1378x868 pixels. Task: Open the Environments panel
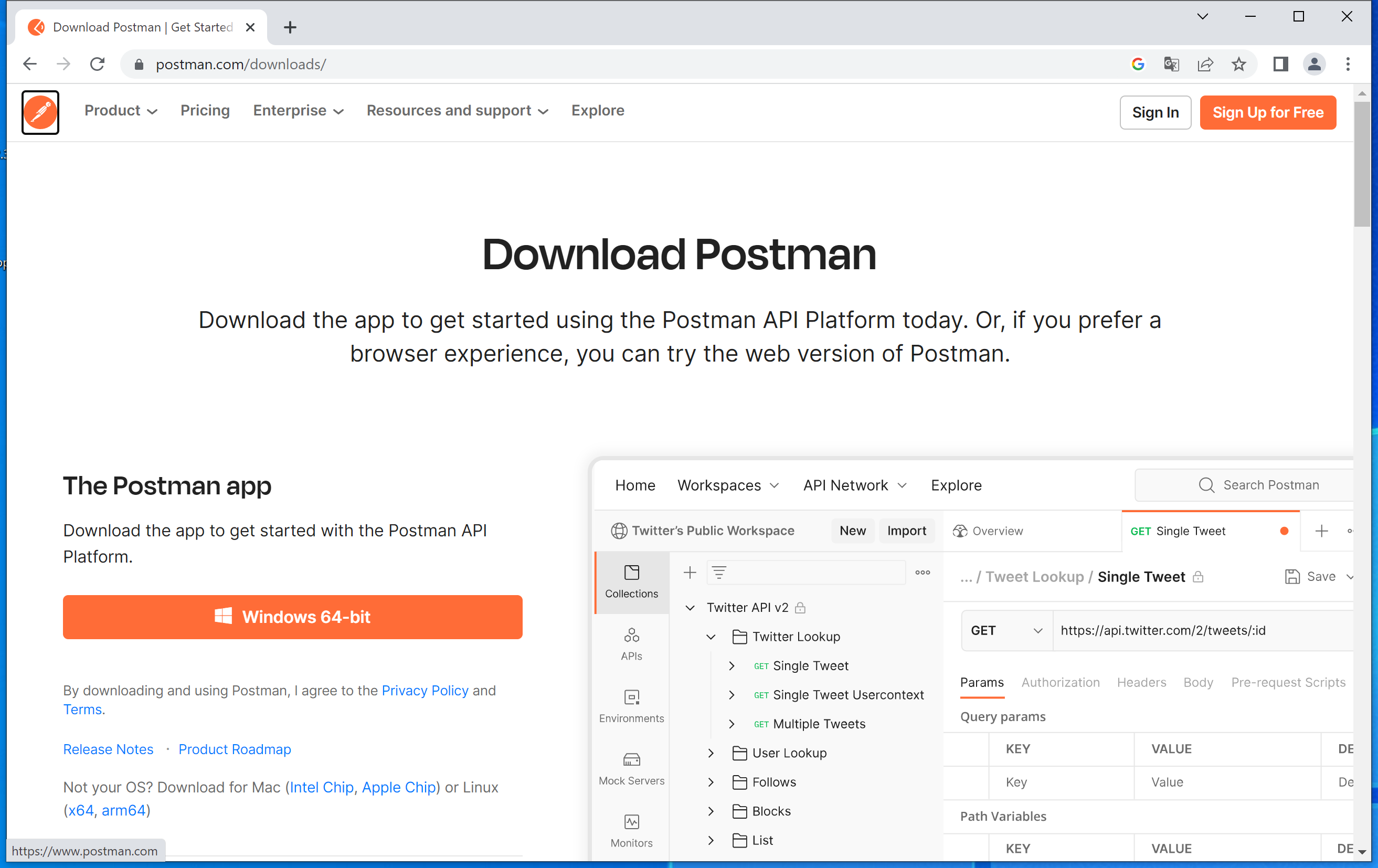[x=631, y=705]
